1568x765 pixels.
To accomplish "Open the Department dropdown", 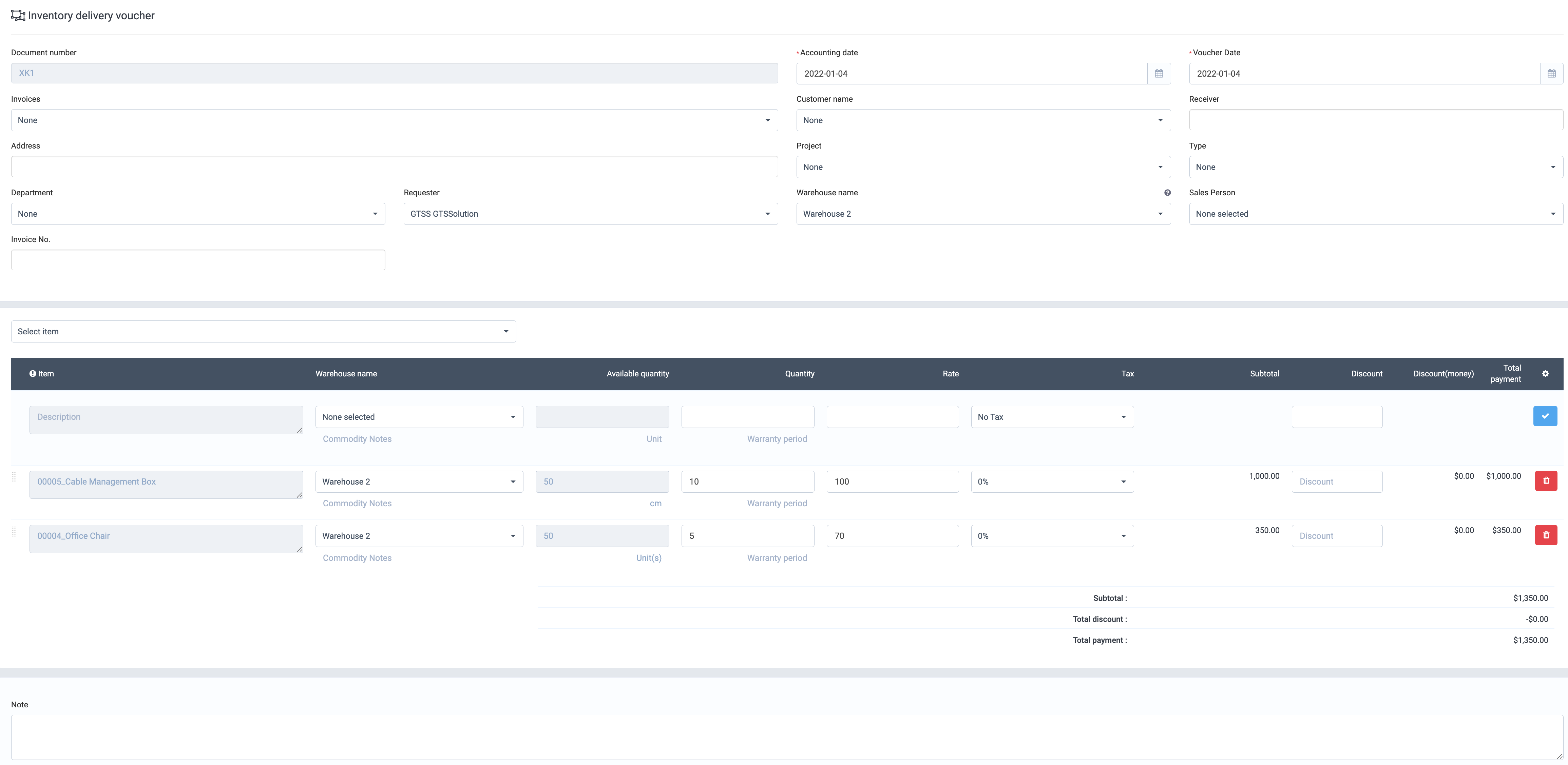I will coord(198,214).
